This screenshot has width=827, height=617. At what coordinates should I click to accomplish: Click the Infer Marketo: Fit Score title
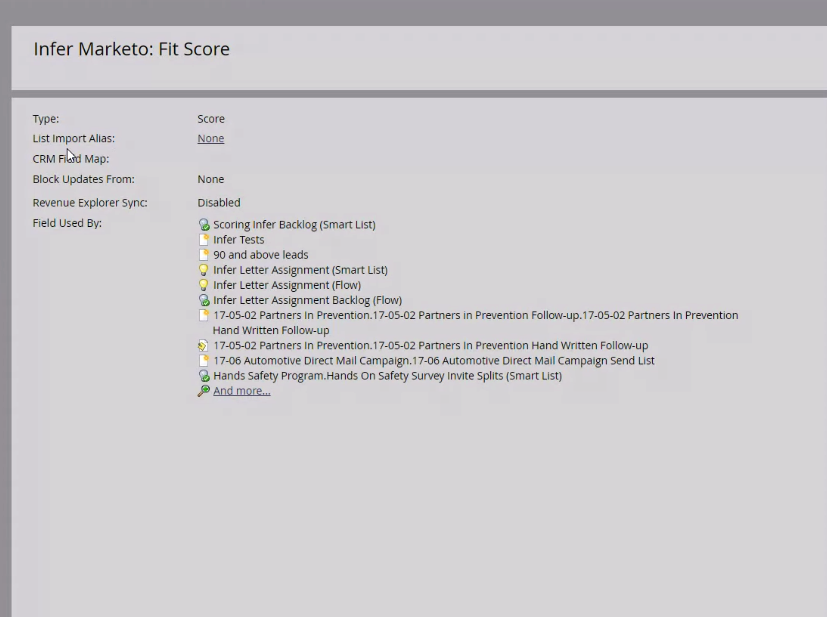click(131, 49)
